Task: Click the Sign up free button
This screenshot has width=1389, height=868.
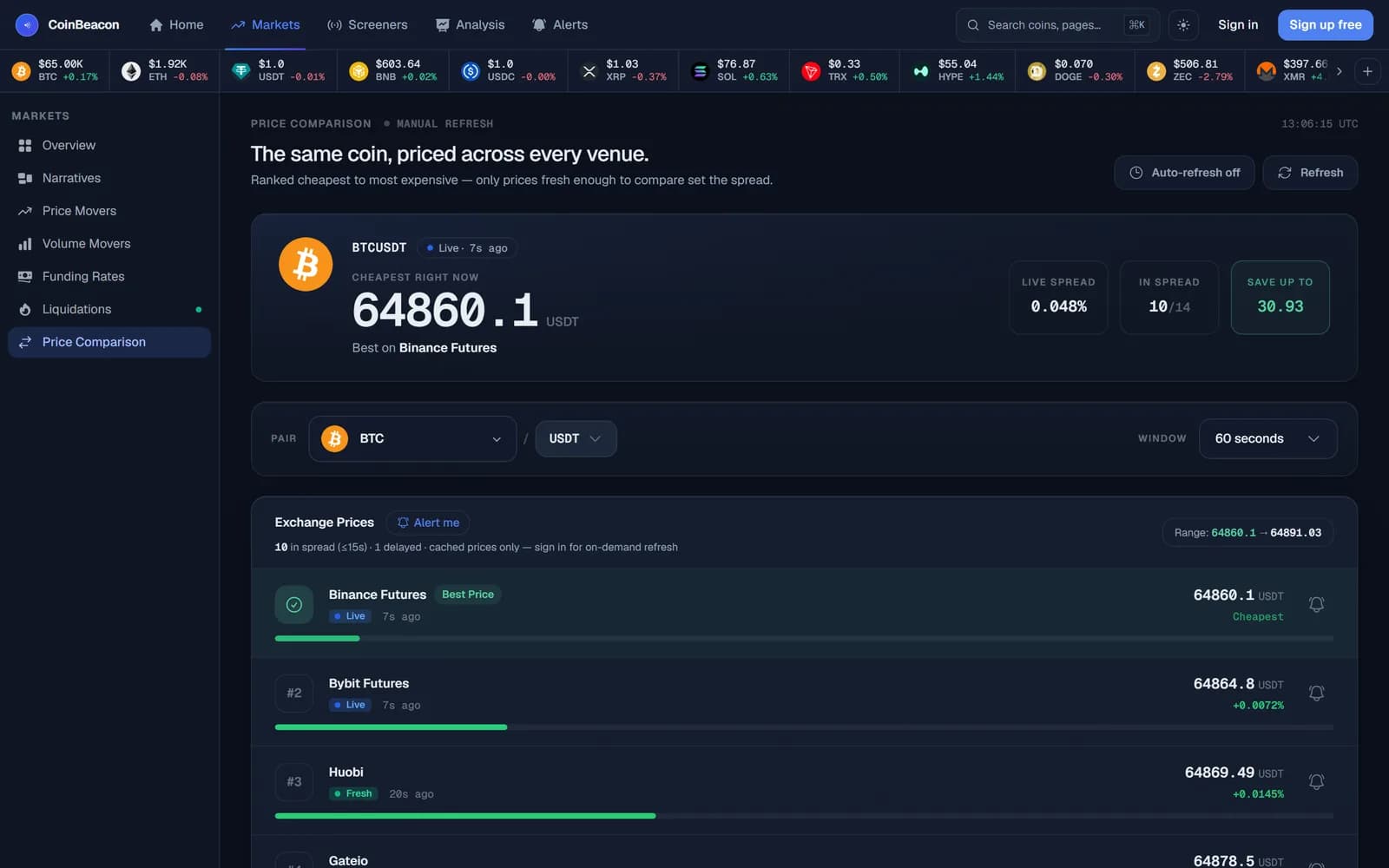Action: tap(1325, 25)
